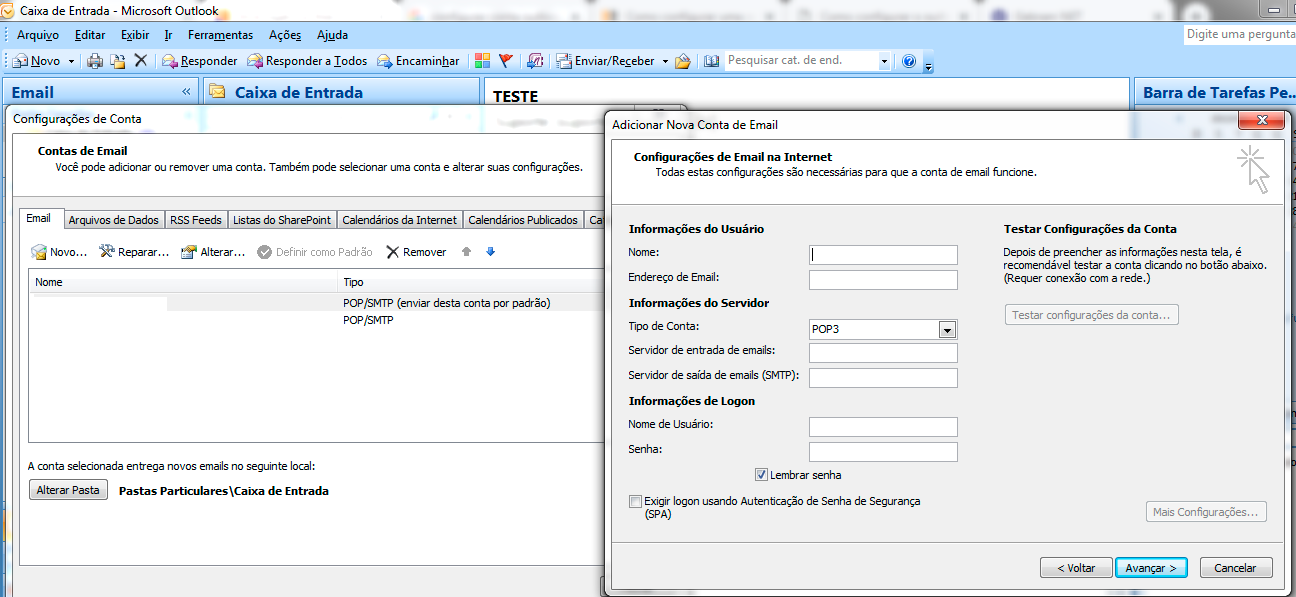Open the Exibir menu
Viewport: 1296px width, 597px height.
coord(135,35)
